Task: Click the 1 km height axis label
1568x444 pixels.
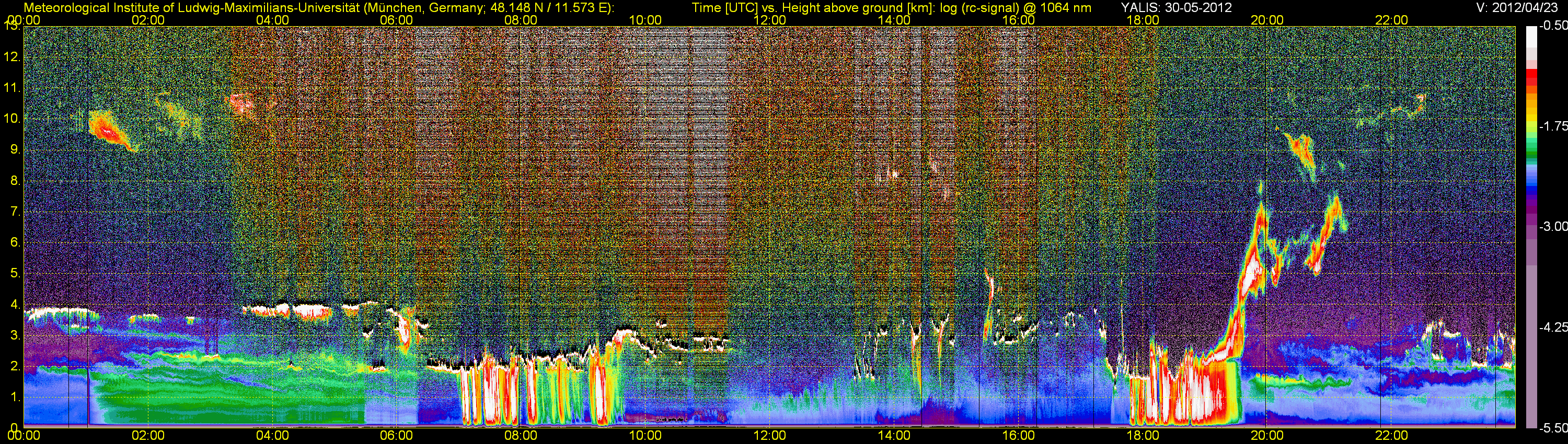Action: tap(15, 397)
